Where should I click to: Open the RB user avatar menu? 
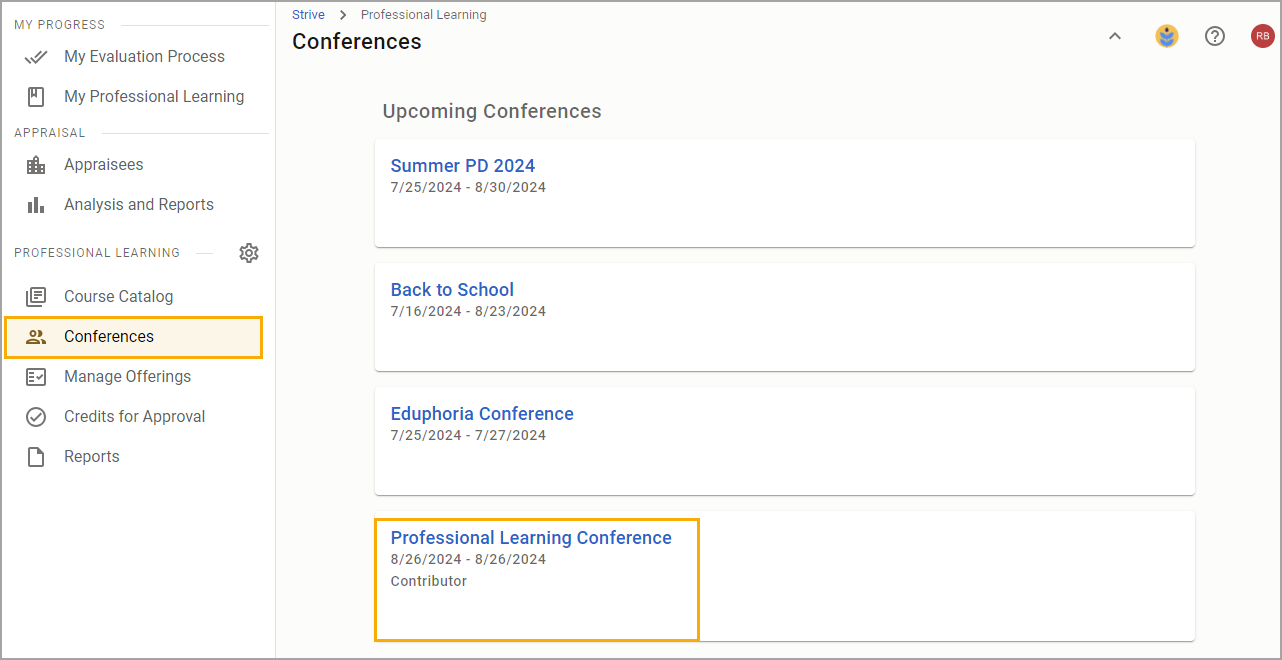pyautogui.click(x=1263, y=37)
